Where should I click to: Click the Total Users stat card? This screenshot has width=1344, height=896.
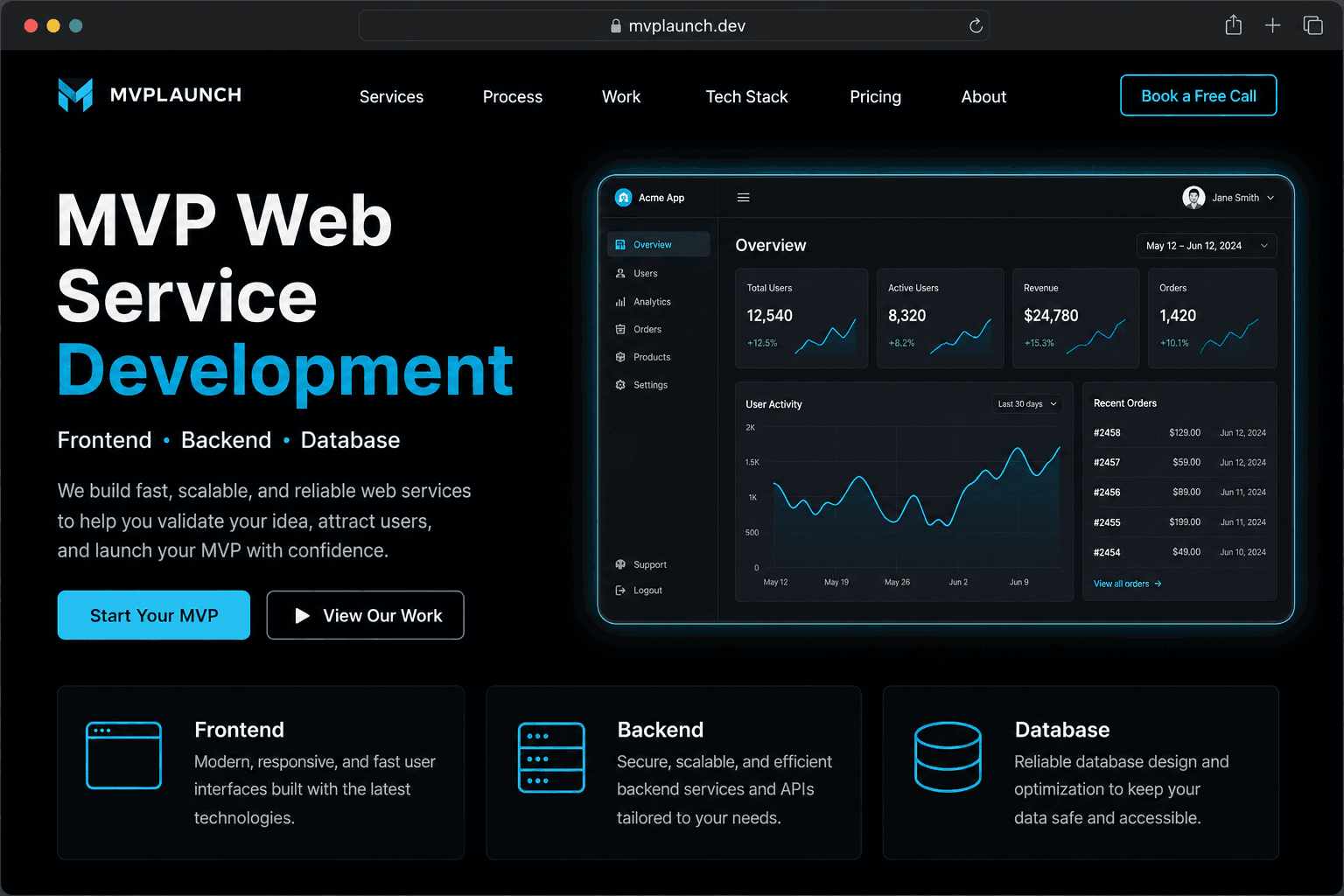pos(801,318)
